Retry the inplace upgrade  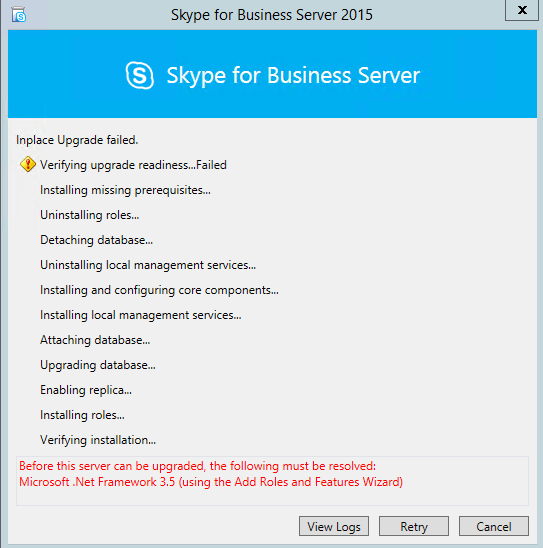[x=414, y=526]
